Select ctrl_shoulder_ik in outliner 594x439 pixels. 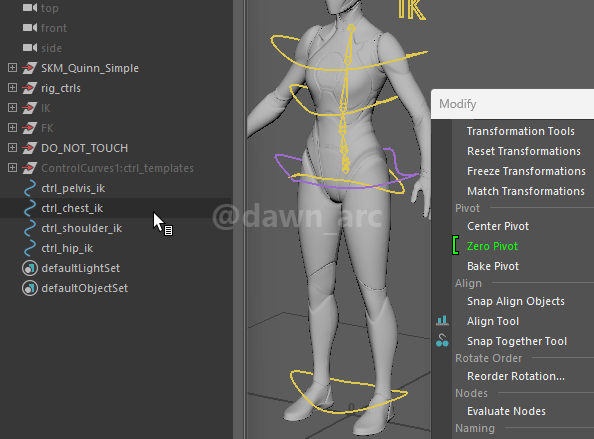tap(81, 228)
